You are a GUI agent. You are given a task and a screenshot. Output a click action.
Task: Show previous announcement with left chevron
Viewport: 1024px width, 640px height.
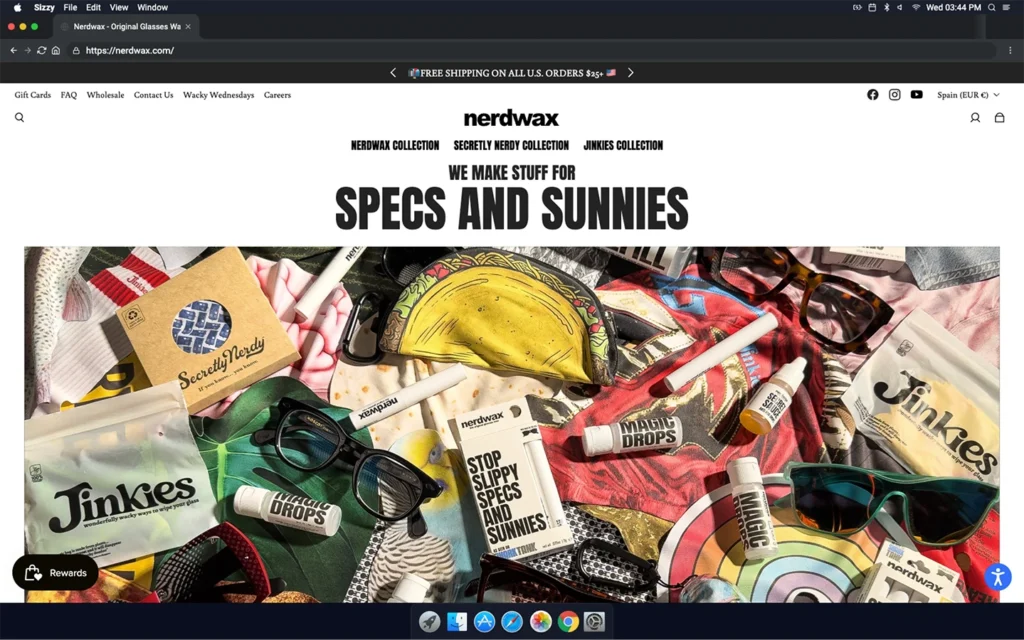point(393,73)
